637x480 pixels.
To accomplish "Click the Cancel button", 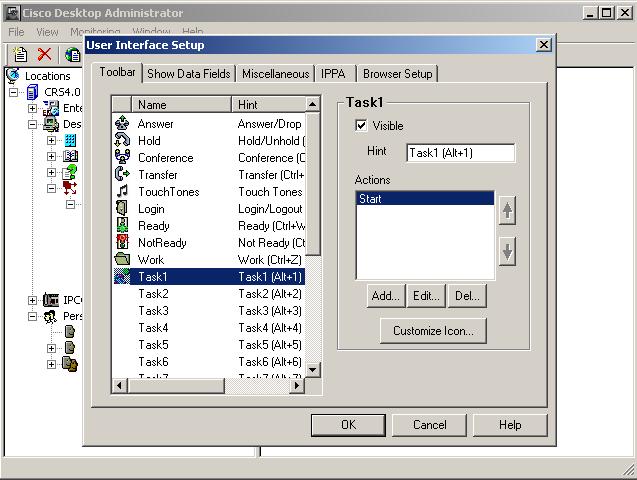I will click(429, 425).
